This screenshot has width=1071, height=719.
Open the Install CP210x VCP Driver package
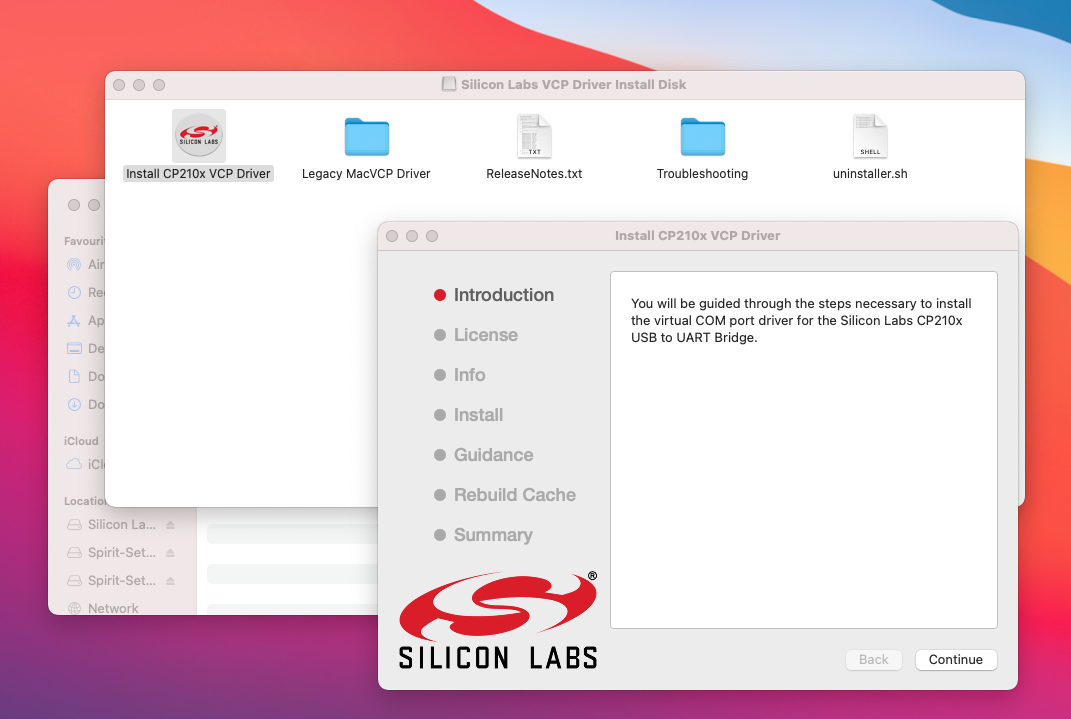click(x=199, y=136)
